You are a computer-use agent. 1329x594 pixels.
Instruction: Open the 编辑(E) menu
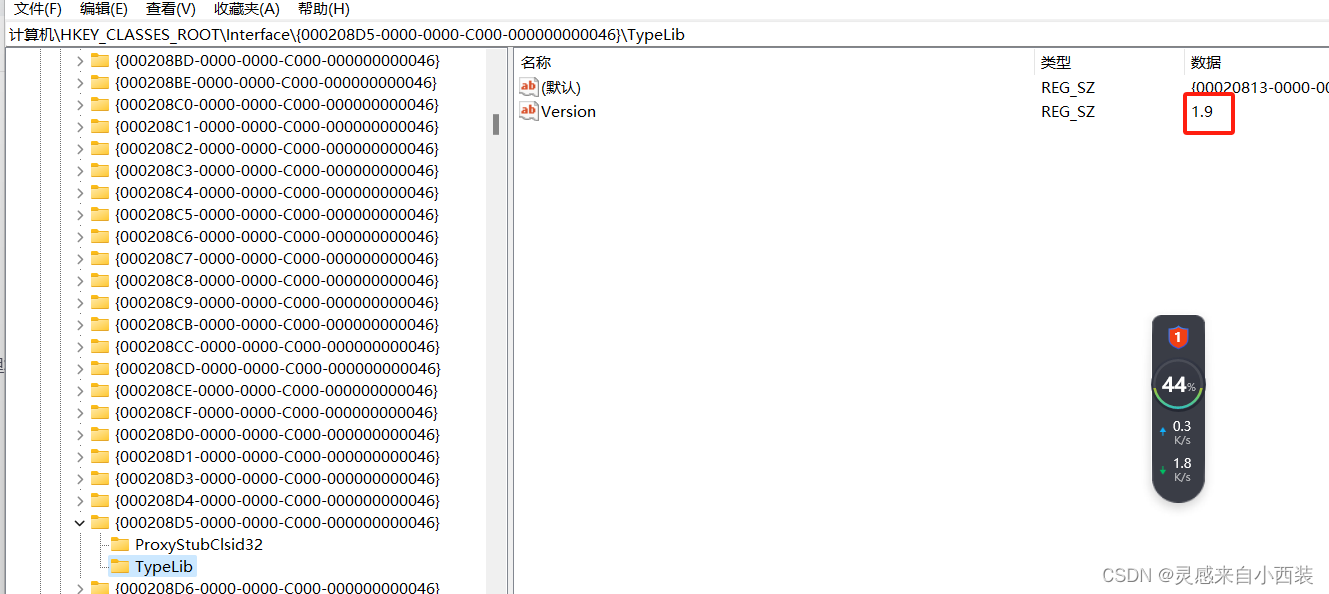[103, 9]
